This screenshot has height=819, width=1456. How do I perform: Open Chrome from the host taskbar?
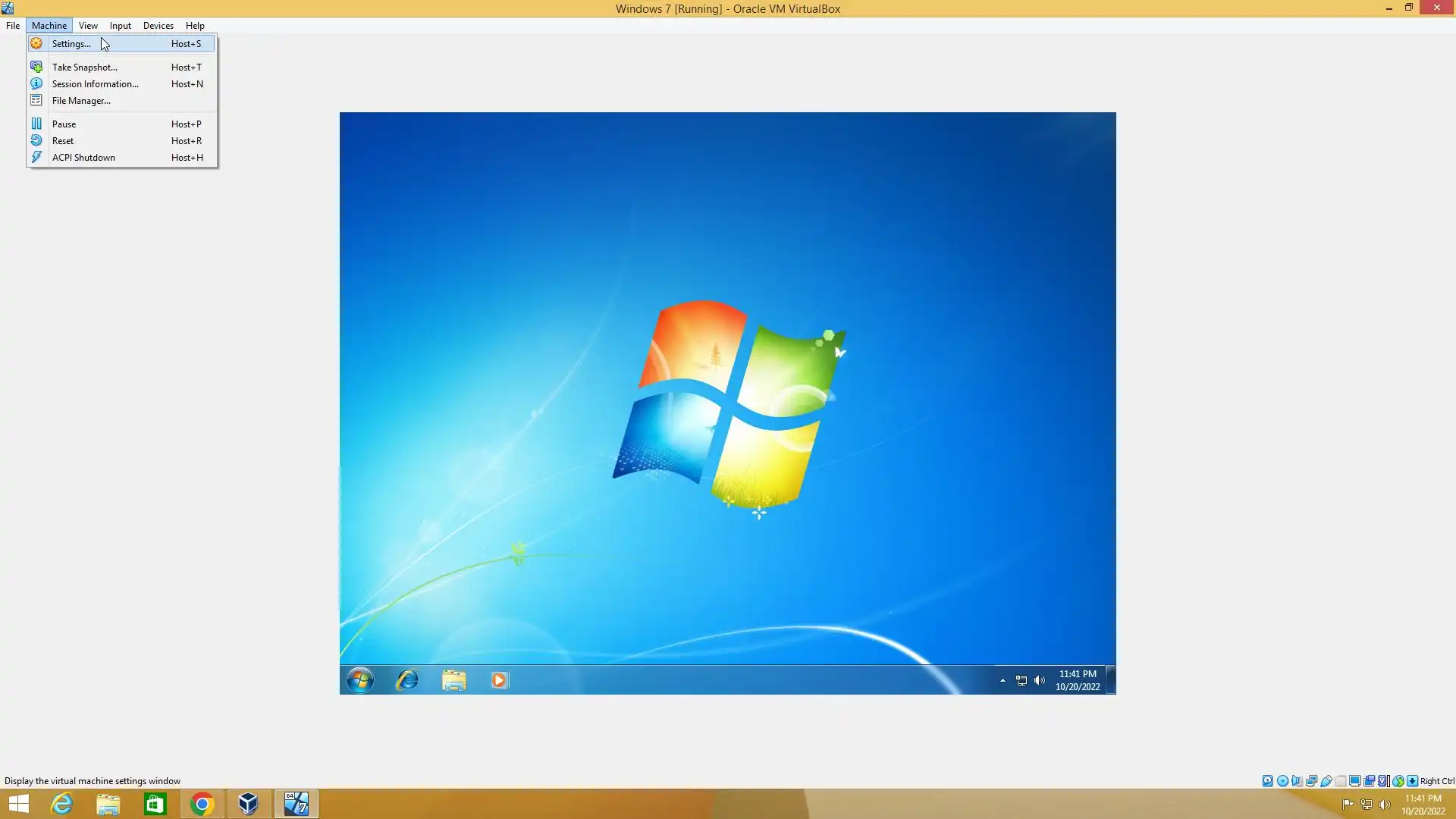[202, 804]
